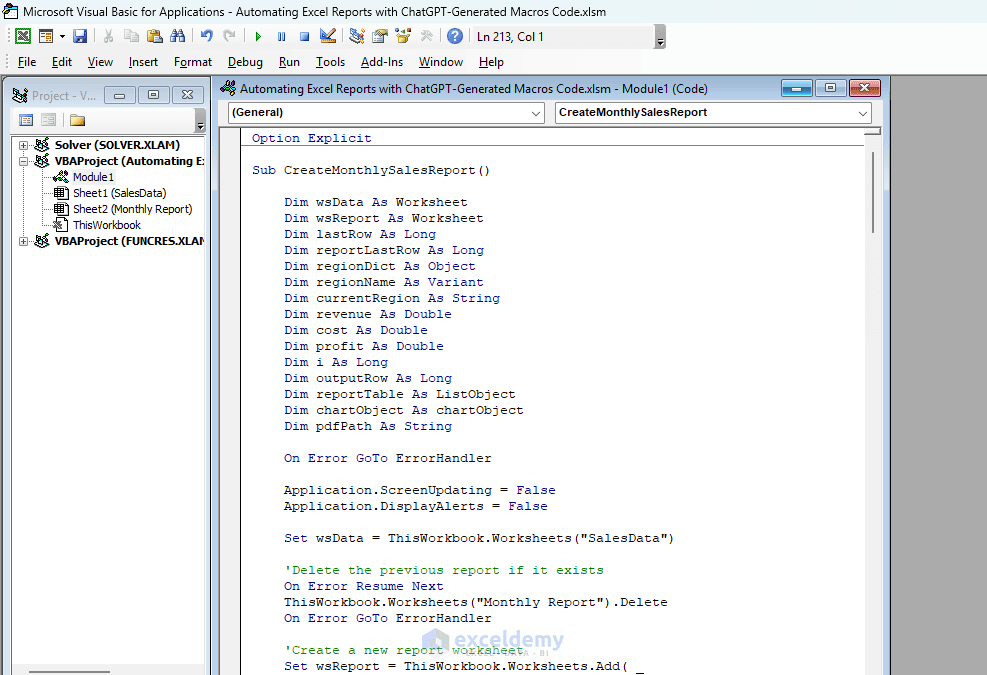Open the Tools menu
This screenshot has width=987, height=675.
point(330,62)
